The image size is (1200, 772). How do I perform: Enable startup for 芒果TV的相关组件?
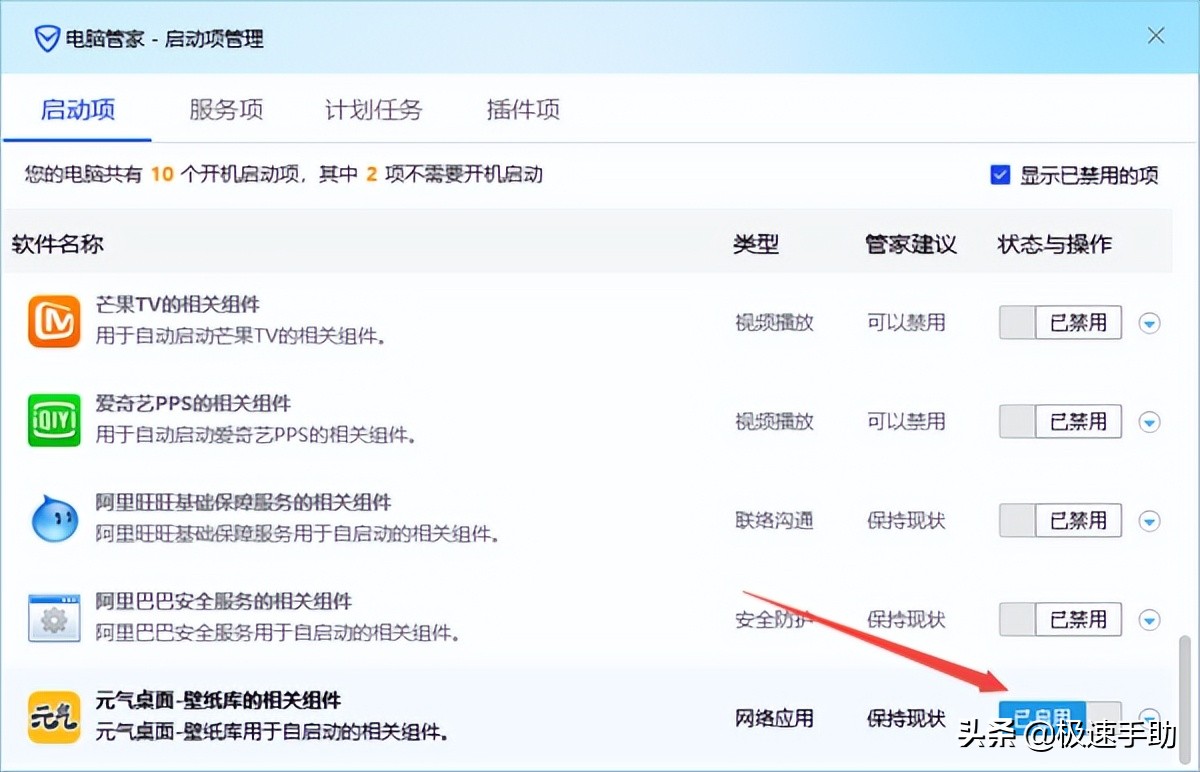1059,322
